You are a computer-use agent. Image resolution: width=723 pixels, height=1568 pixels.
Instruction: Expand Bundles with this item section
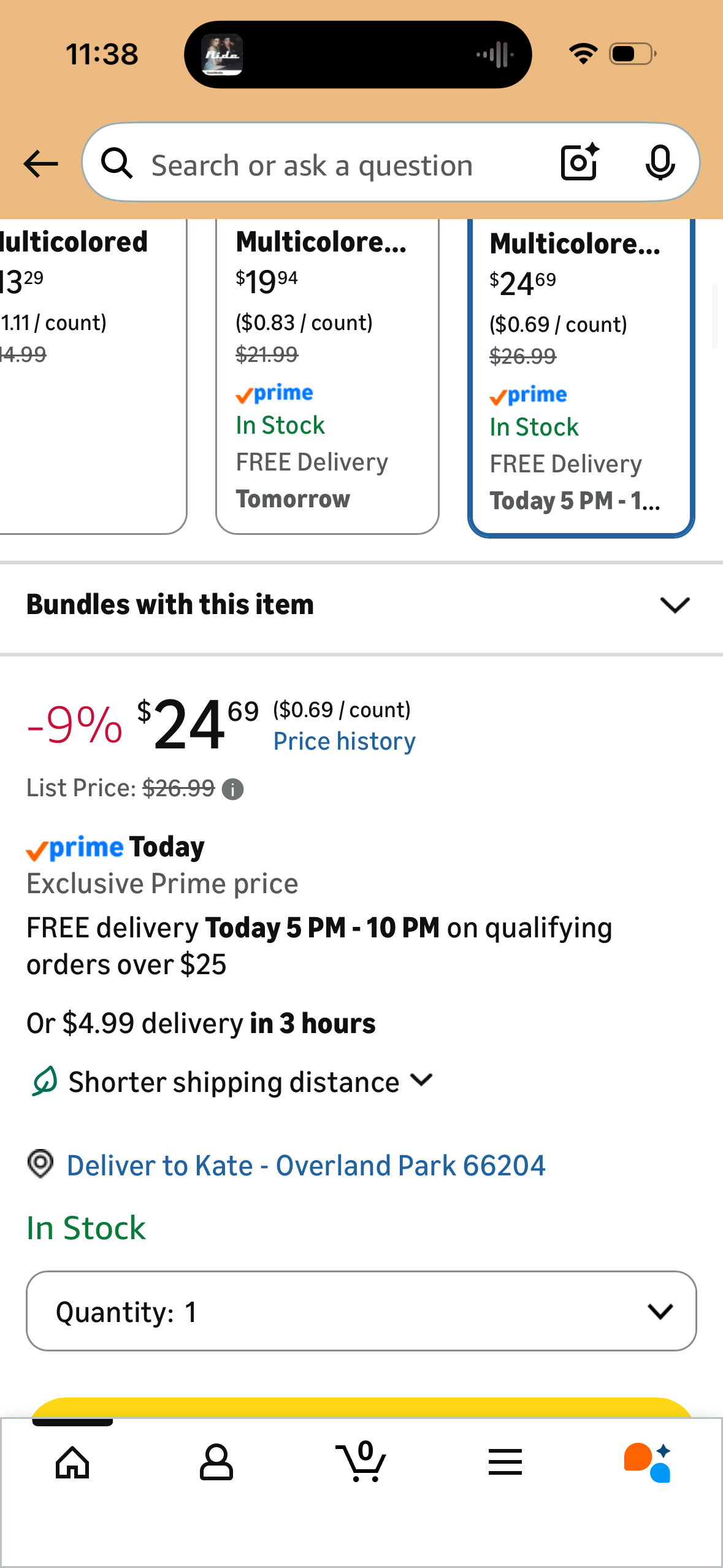675,605
